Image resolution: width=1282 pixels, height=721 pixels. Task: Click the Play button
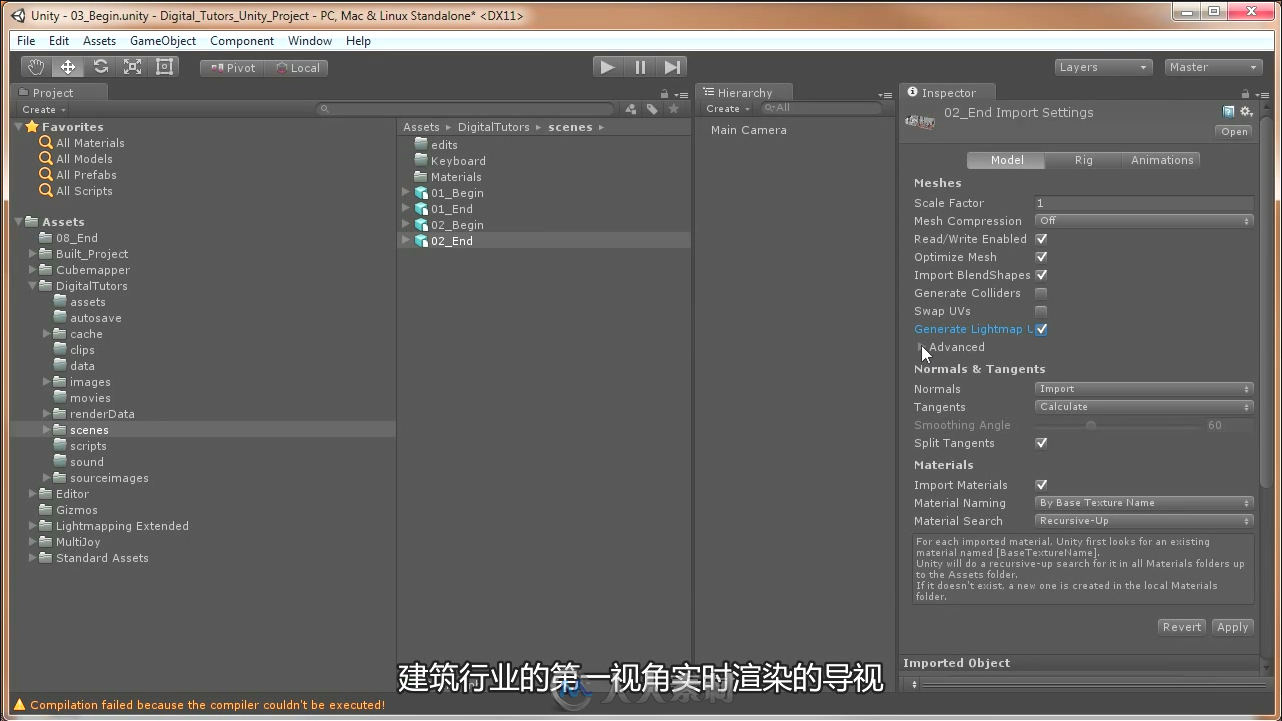[607, 67]
